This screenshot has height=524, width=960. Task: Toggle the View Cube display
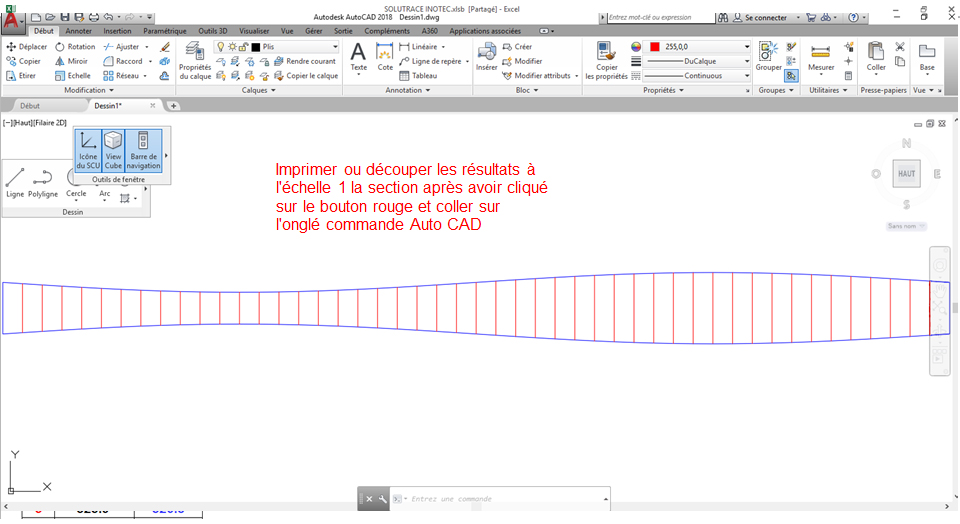coord(114,151)
